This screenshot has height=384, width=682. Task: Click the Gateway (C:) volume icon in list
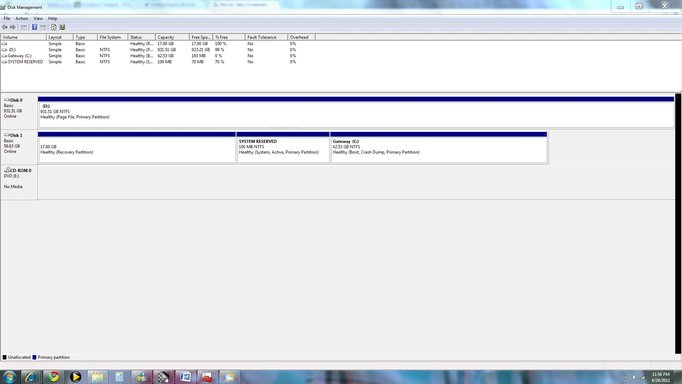pos(4,56)
